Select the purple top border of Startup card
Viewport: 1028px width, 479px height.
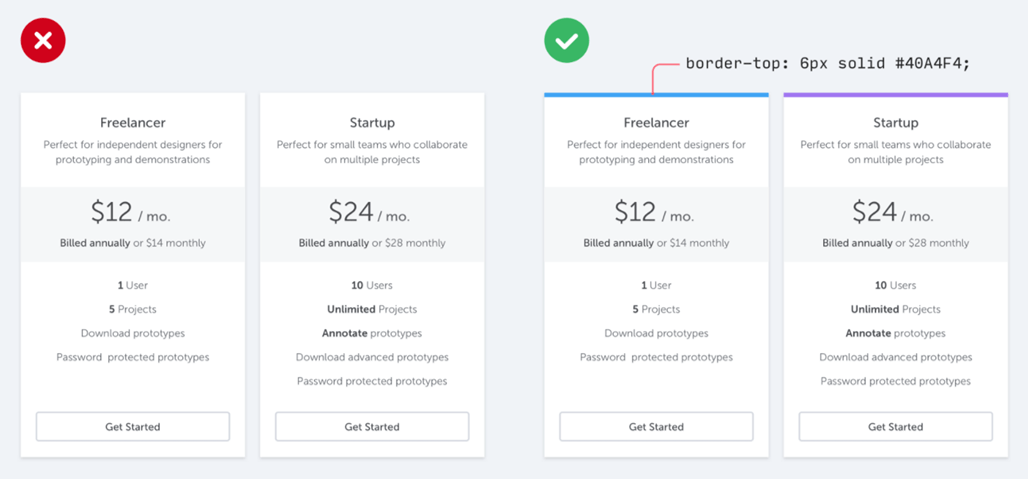coord(895,95)
